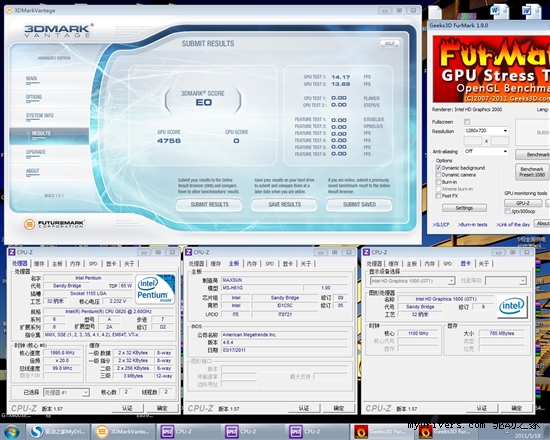The width and height of the screenshot is (550, 440).
Task: Open the Resolution 1280x720 dropdown
Action: pyautogui.click(x=486, y=131)
